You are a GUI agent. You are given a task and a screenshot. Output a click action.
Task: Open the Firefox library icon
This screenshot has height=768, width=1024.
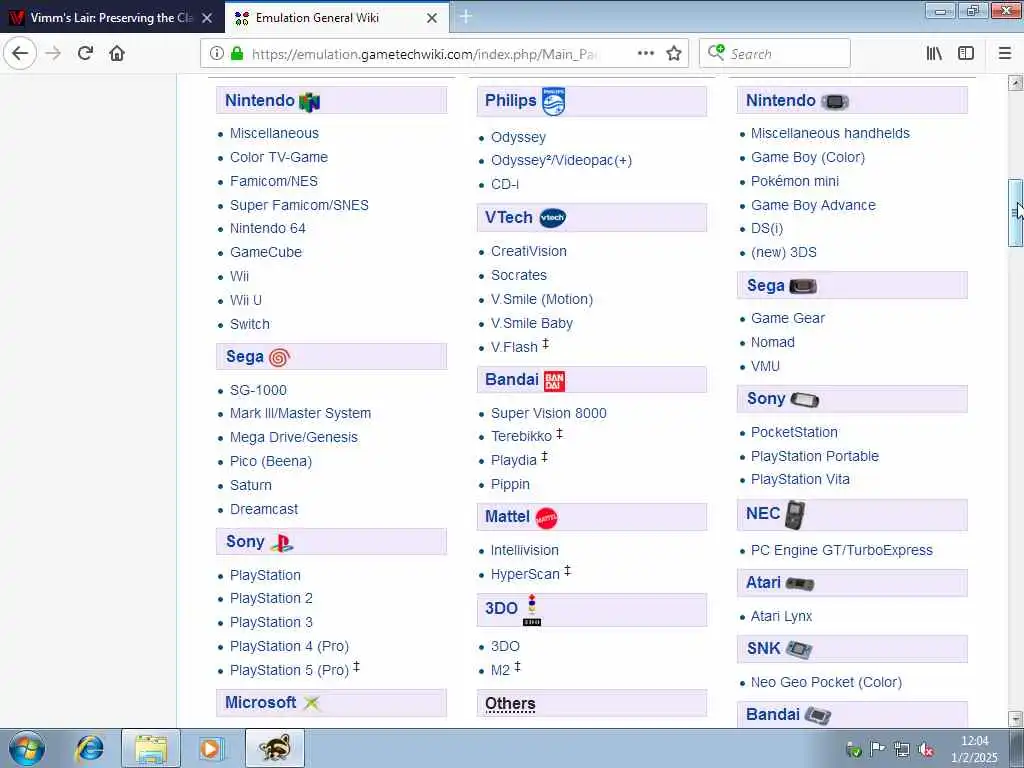(x=934, y=53)
